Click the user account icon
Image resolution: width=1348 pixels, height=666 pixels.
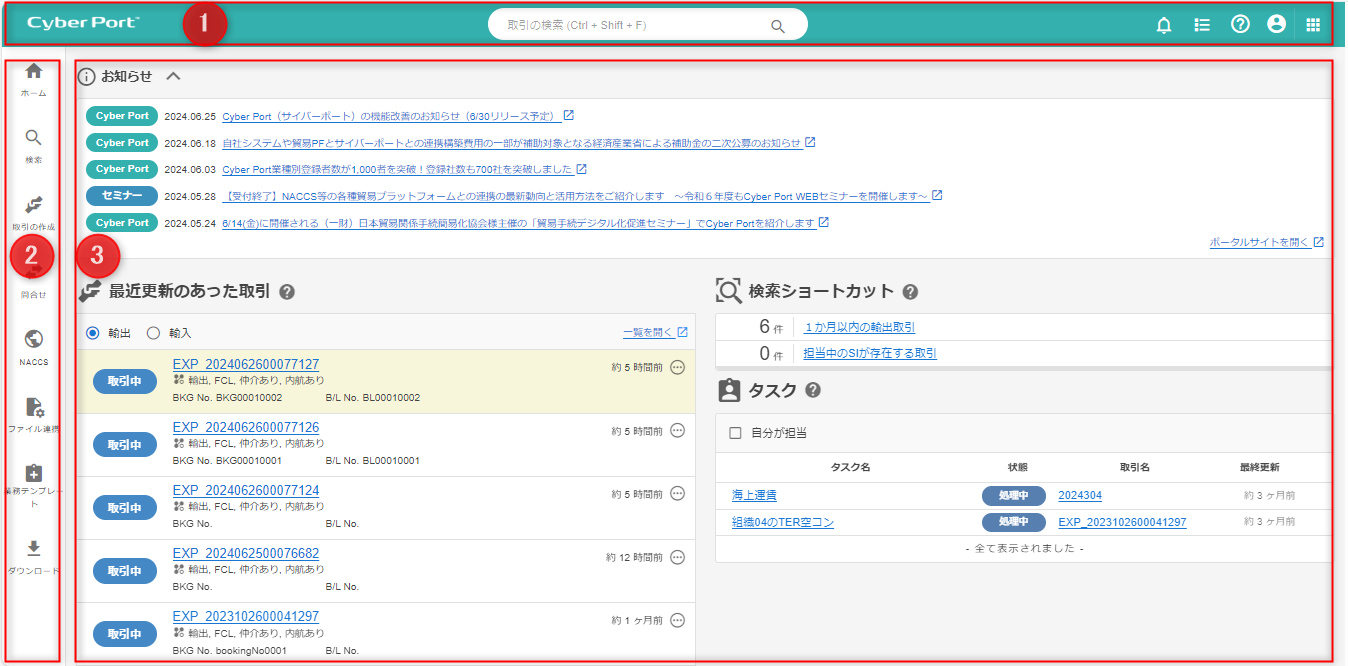point(1276,25)
